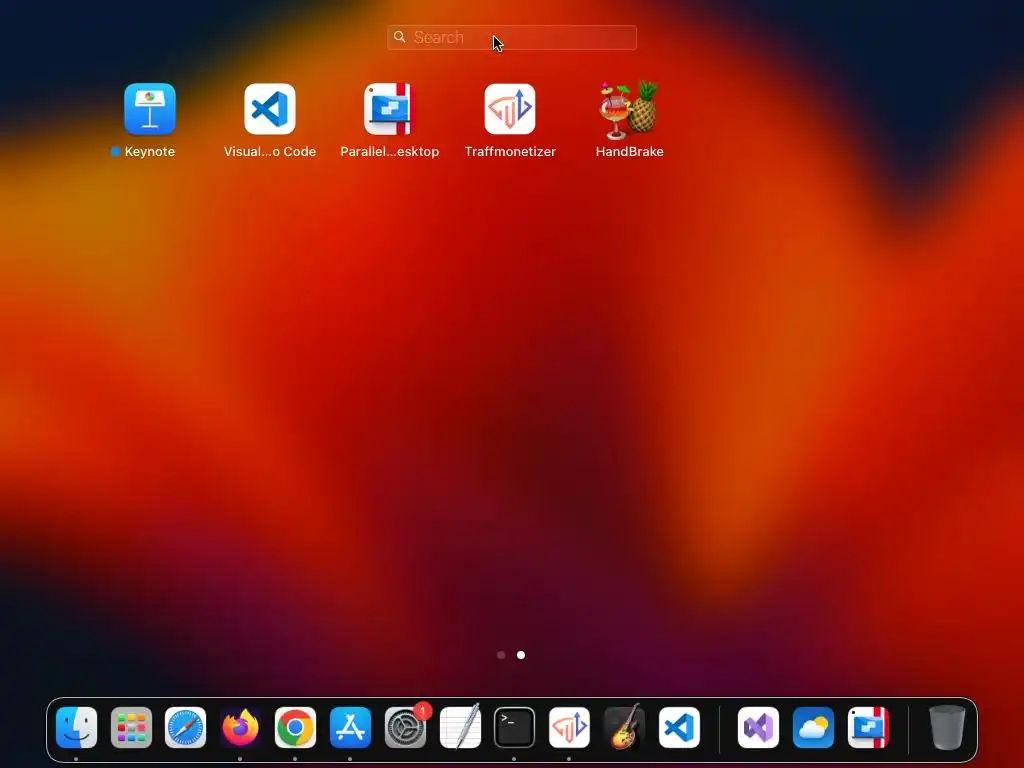Open System Settings with badge in Dock
This screenshot has width=1024, height=768.
(406, 727)
